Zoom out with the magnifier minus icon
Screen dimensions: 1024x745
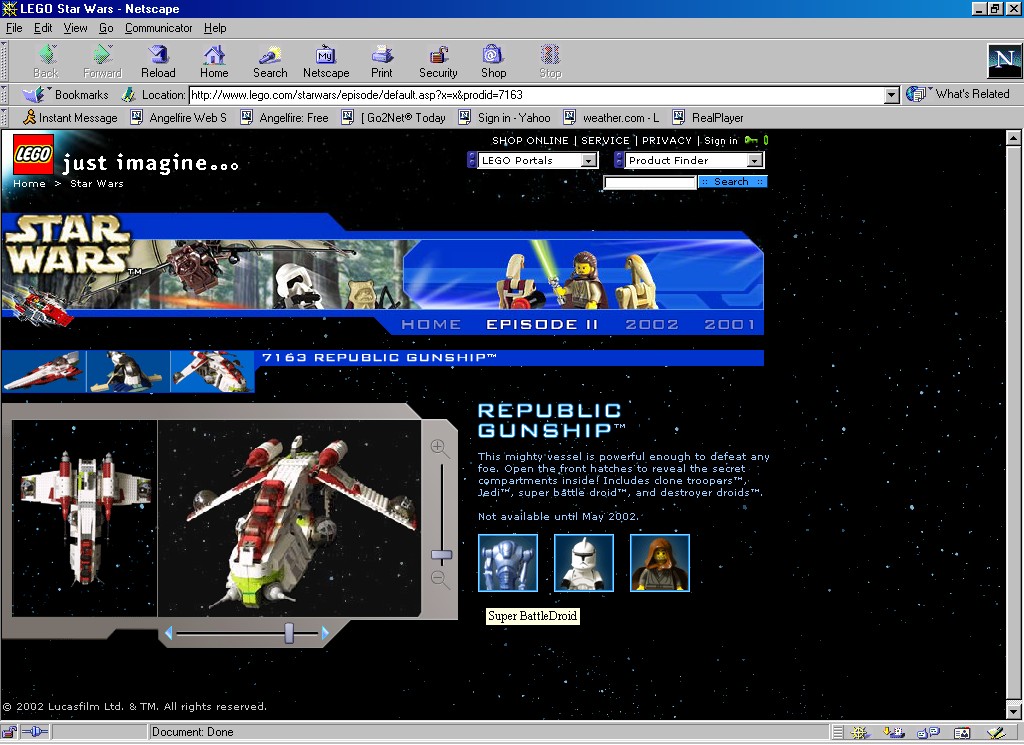click(440, 579)
